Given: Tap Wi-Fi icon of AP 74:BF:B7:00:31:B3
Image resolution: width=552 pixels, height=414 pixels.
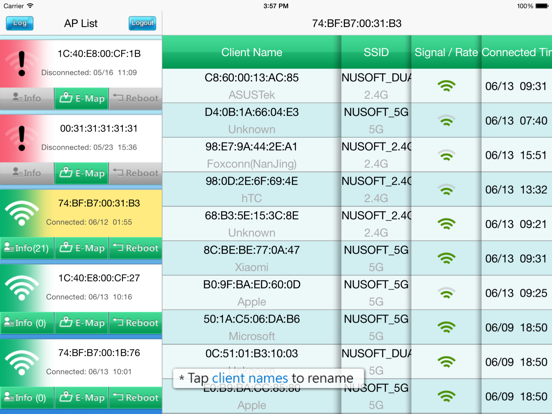Looking at the screenshot, I should (x=22, y=213).
